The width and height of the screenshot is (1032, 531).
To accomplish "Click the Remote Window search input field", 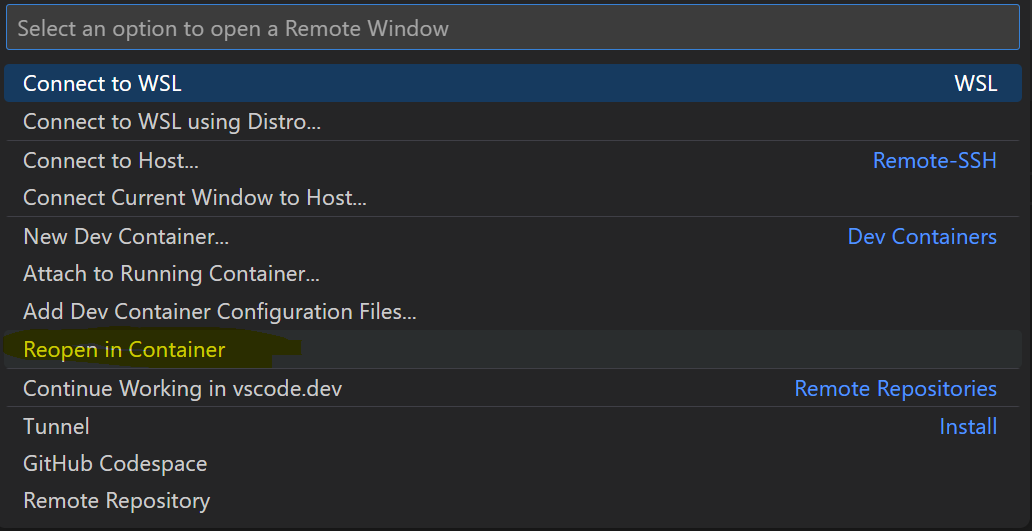I will tap(513, 28).
